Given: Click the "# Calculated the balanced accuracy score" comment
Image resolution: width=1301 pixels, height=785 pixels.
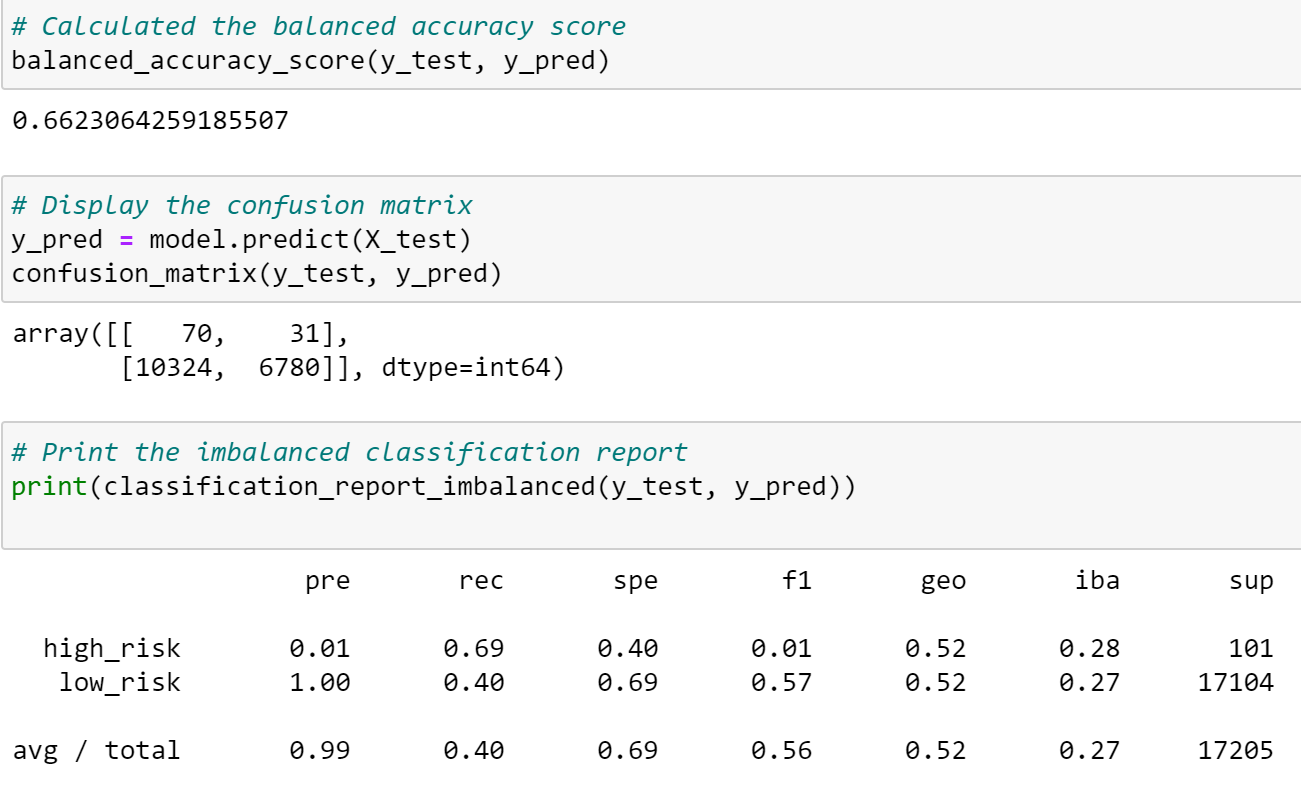Looking at the screenshot, I should tap(319, 26).
